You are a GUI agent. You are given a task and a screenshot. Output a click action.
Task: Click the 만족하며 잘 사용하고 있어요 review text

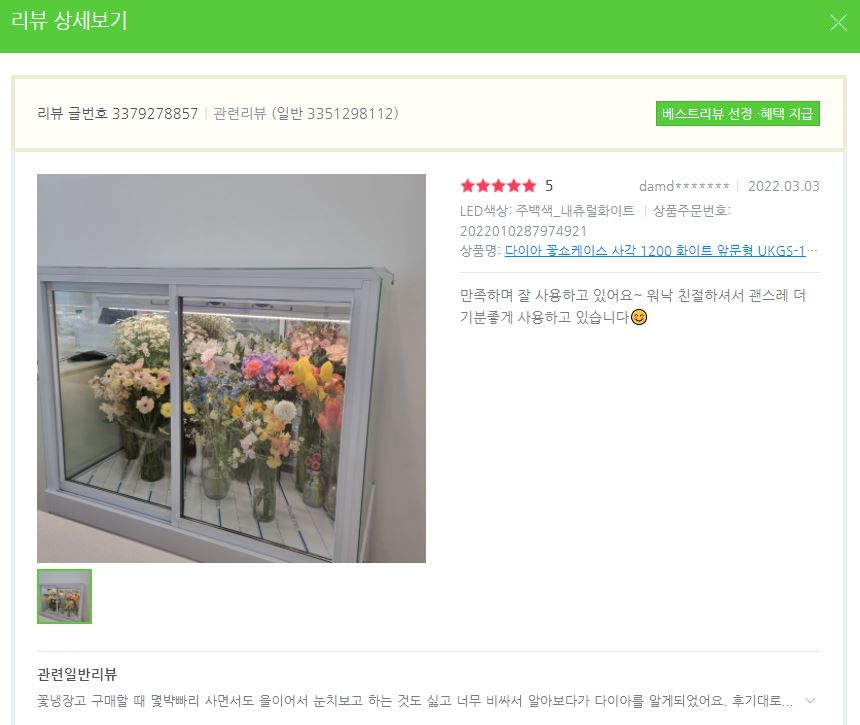633,306
